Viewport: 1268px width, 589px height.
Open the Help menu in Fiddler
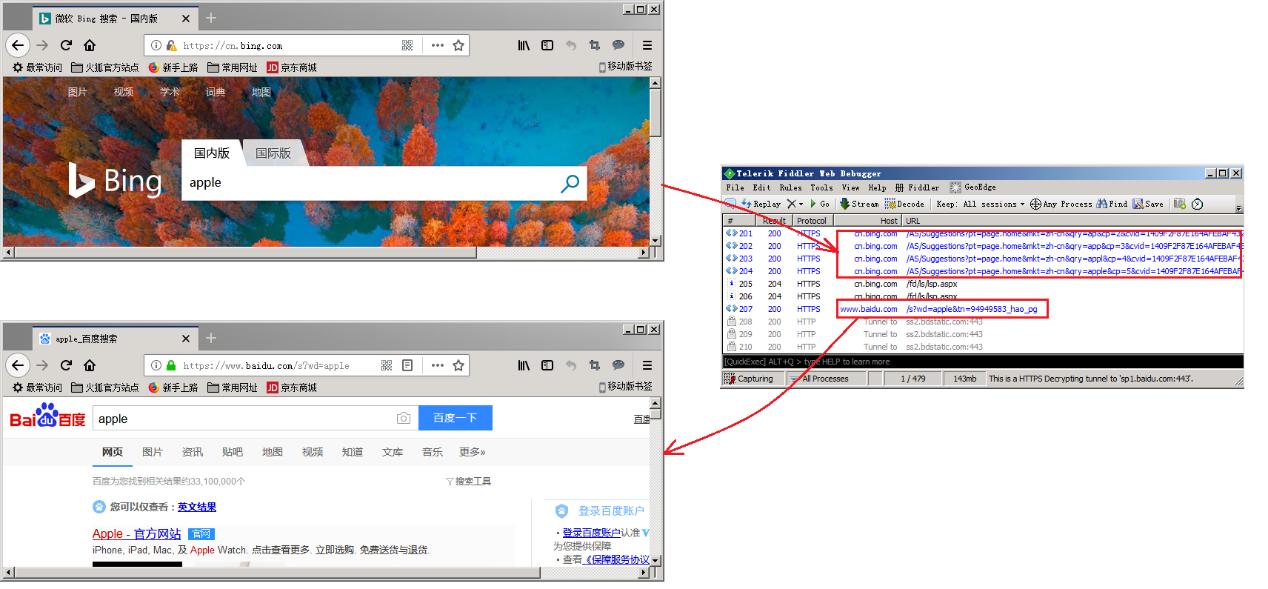coord(877,188)
